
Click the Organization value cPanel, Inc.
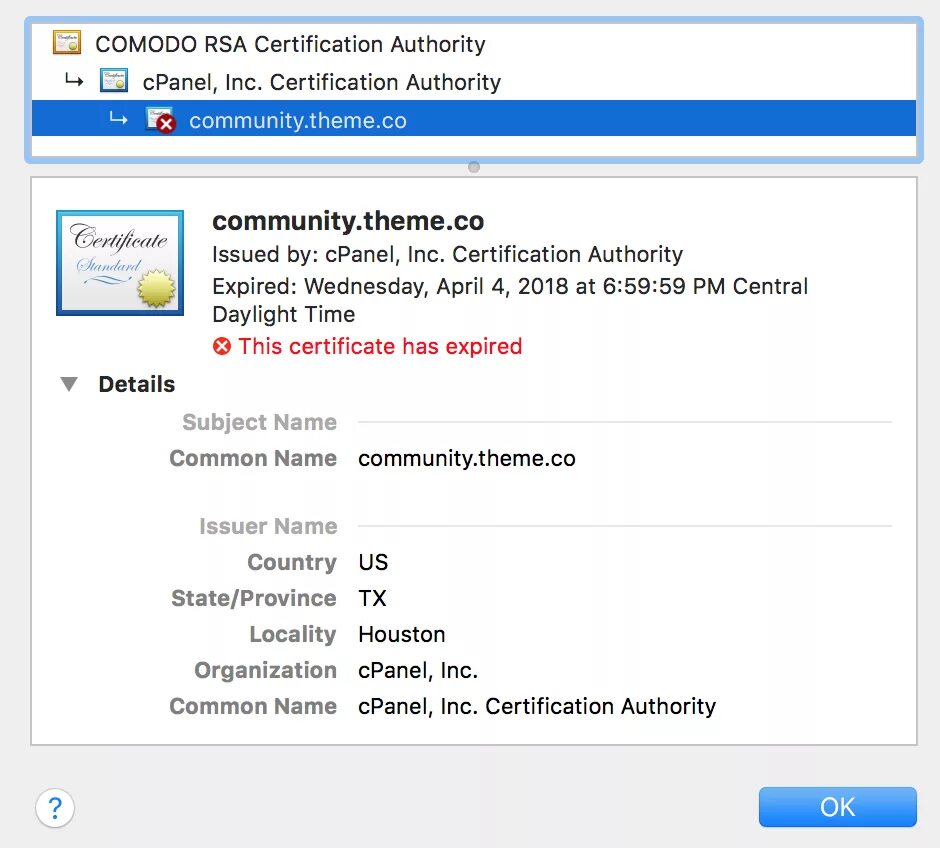click(418, 670)
